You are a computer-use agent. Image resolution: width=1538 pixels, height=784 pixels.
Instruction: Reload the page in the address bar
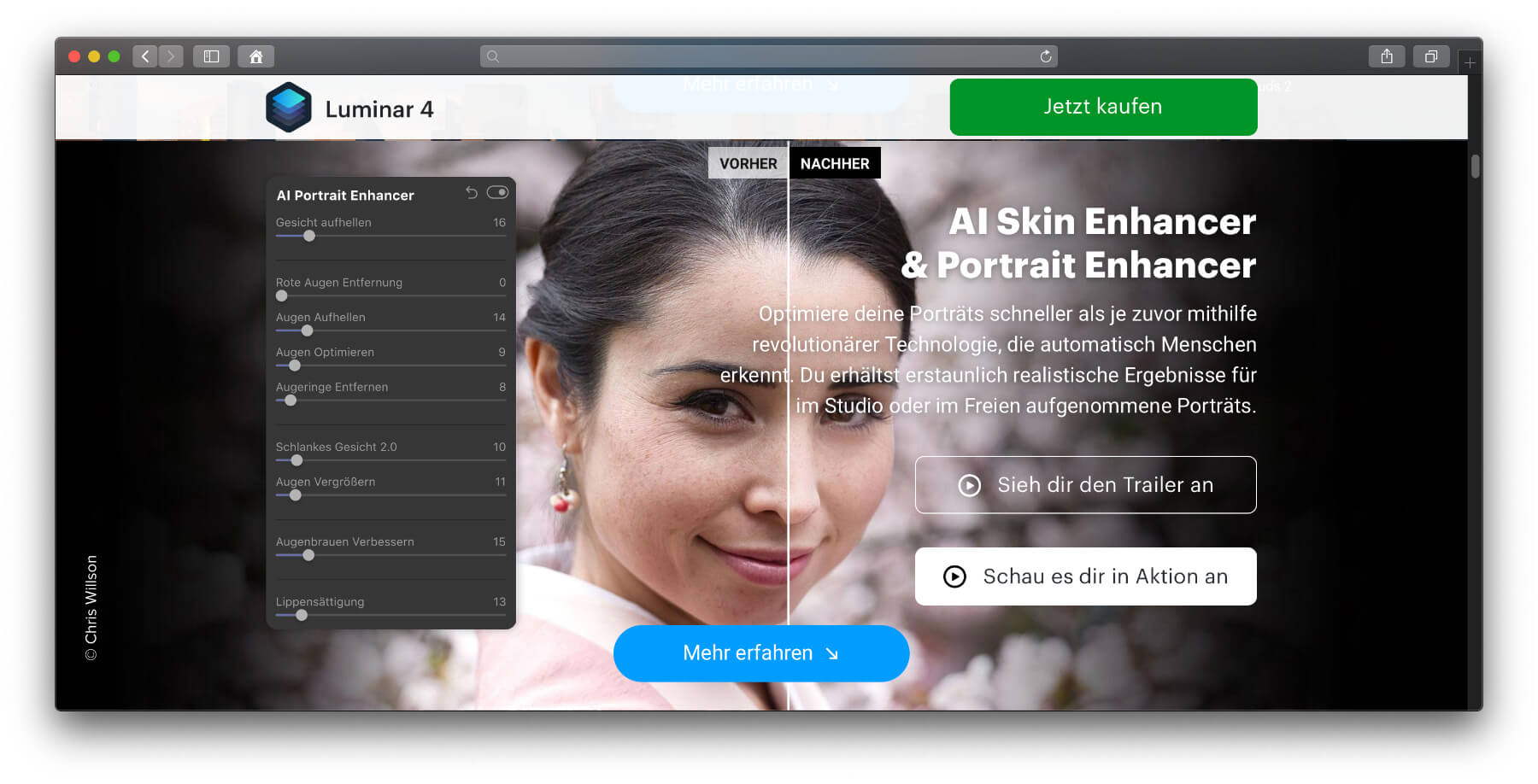click(x=1045, y=56)
